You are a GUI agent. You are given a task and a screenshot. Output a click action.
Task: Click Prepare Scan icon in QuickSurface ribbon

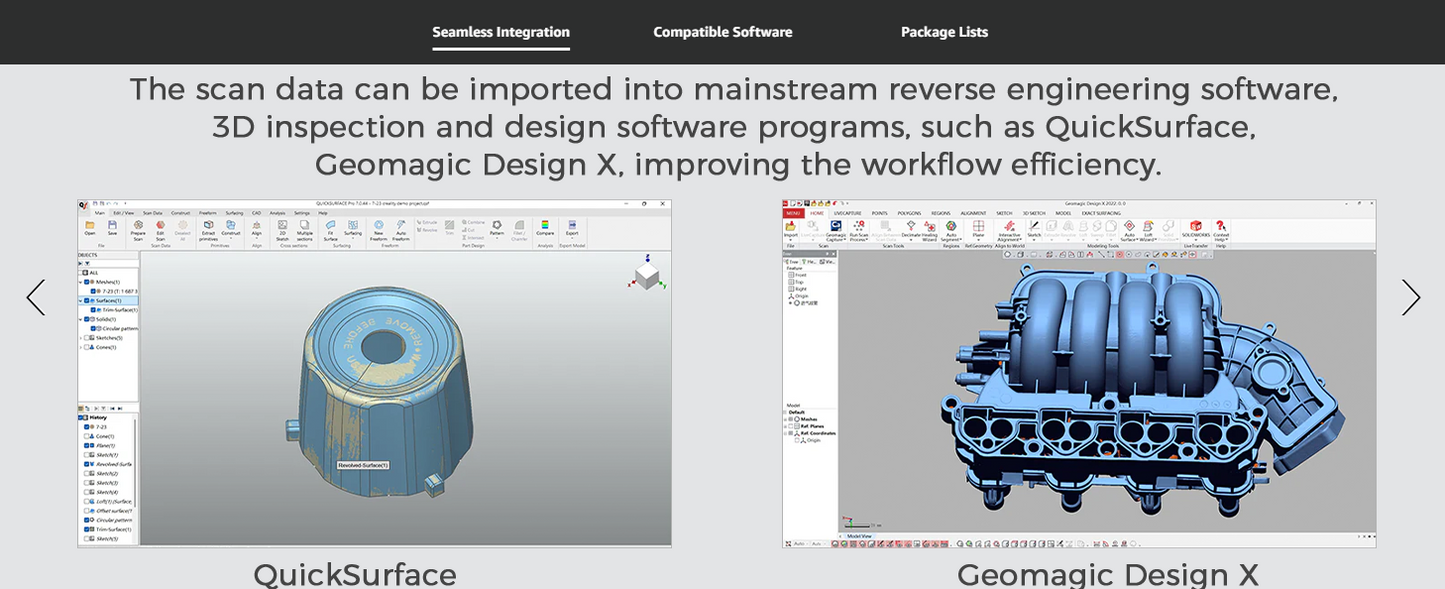pyautogui.click(x=138, y=227)
